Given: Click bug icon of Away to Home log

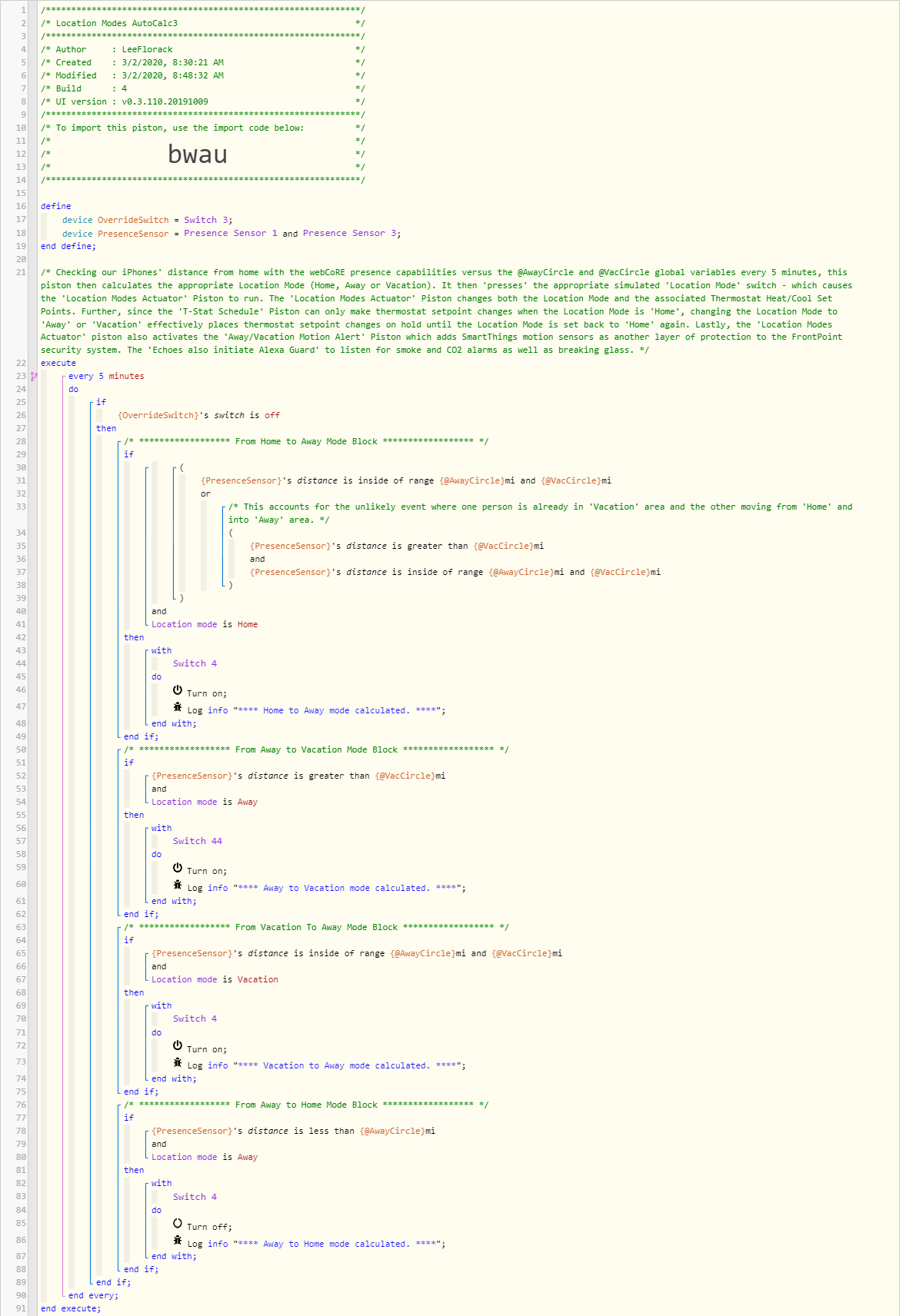Looking at the screenshot, I should [x=178, y=1240].
